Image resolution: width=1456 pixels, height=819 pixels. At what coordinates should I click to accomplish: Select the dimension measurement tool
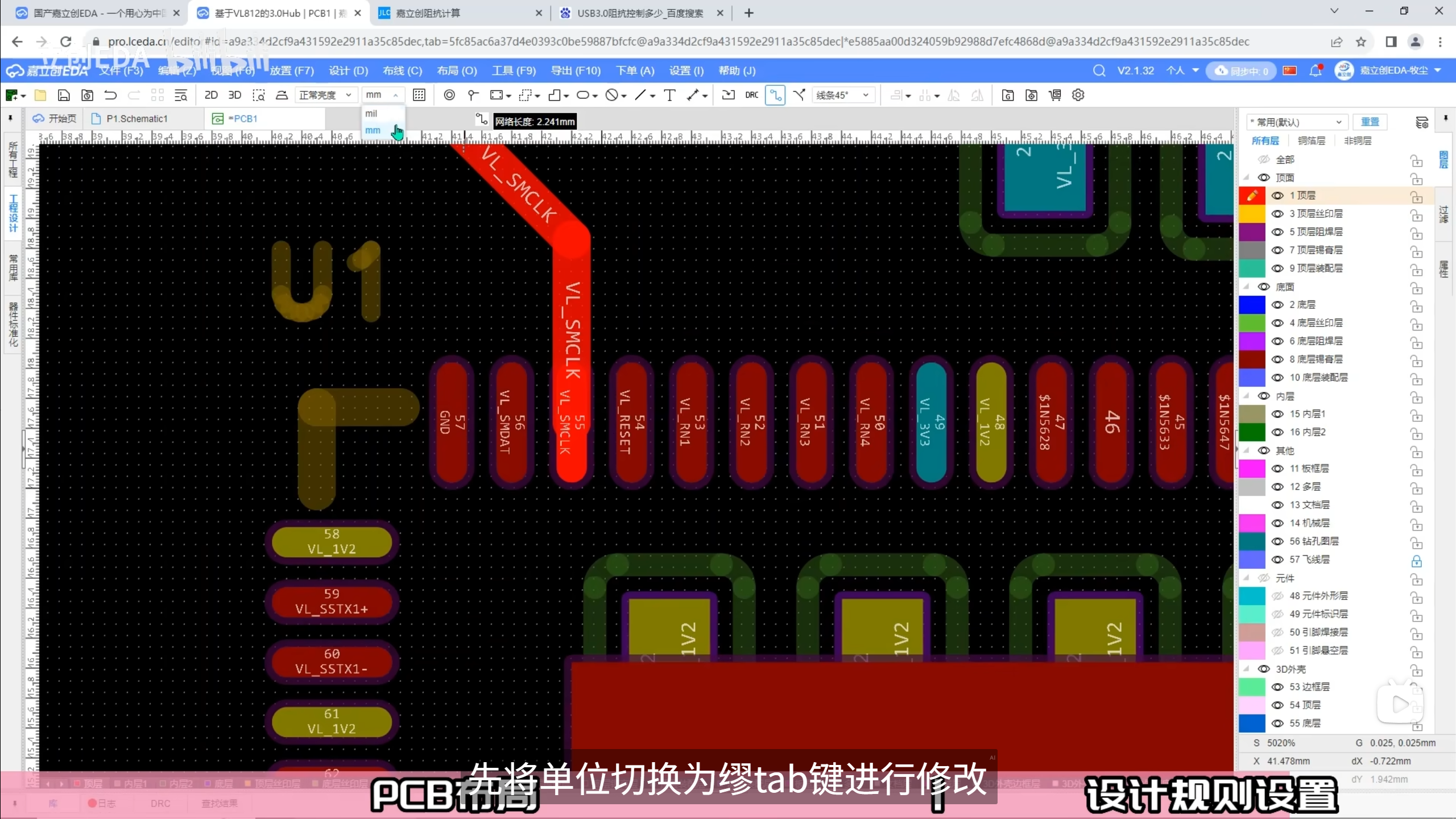(x=693, y=95)
